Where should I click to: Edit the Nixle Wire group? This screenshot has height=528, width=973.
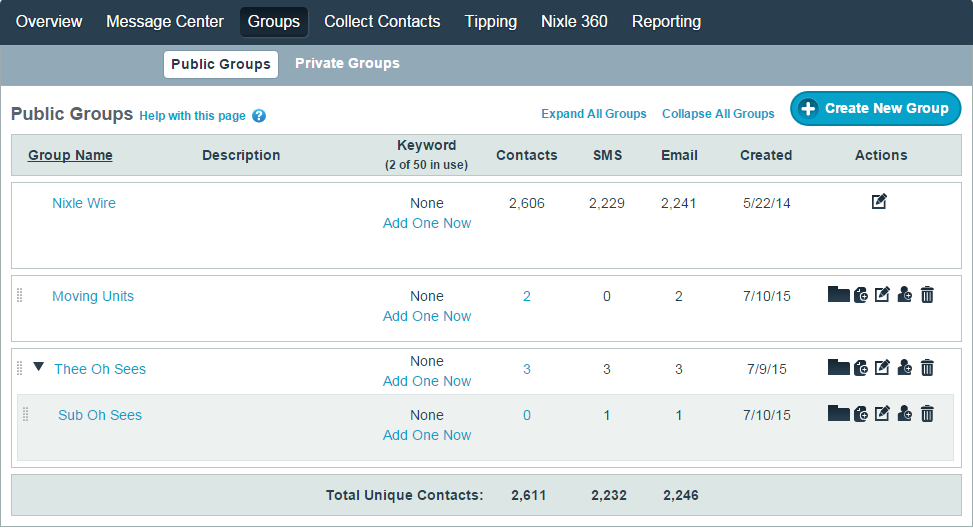[x=879, y=201]
